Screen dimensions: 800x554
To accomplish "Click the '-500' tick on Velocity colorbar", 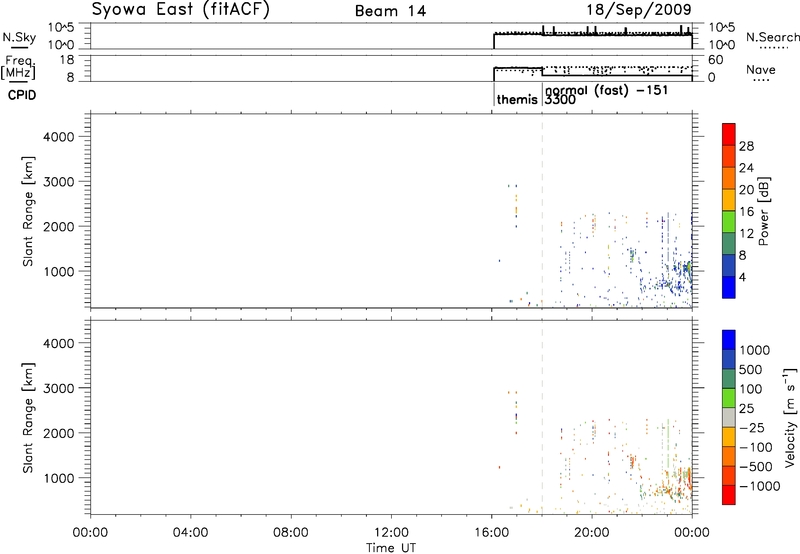I will pyautogui.click(x=756, y=467).
